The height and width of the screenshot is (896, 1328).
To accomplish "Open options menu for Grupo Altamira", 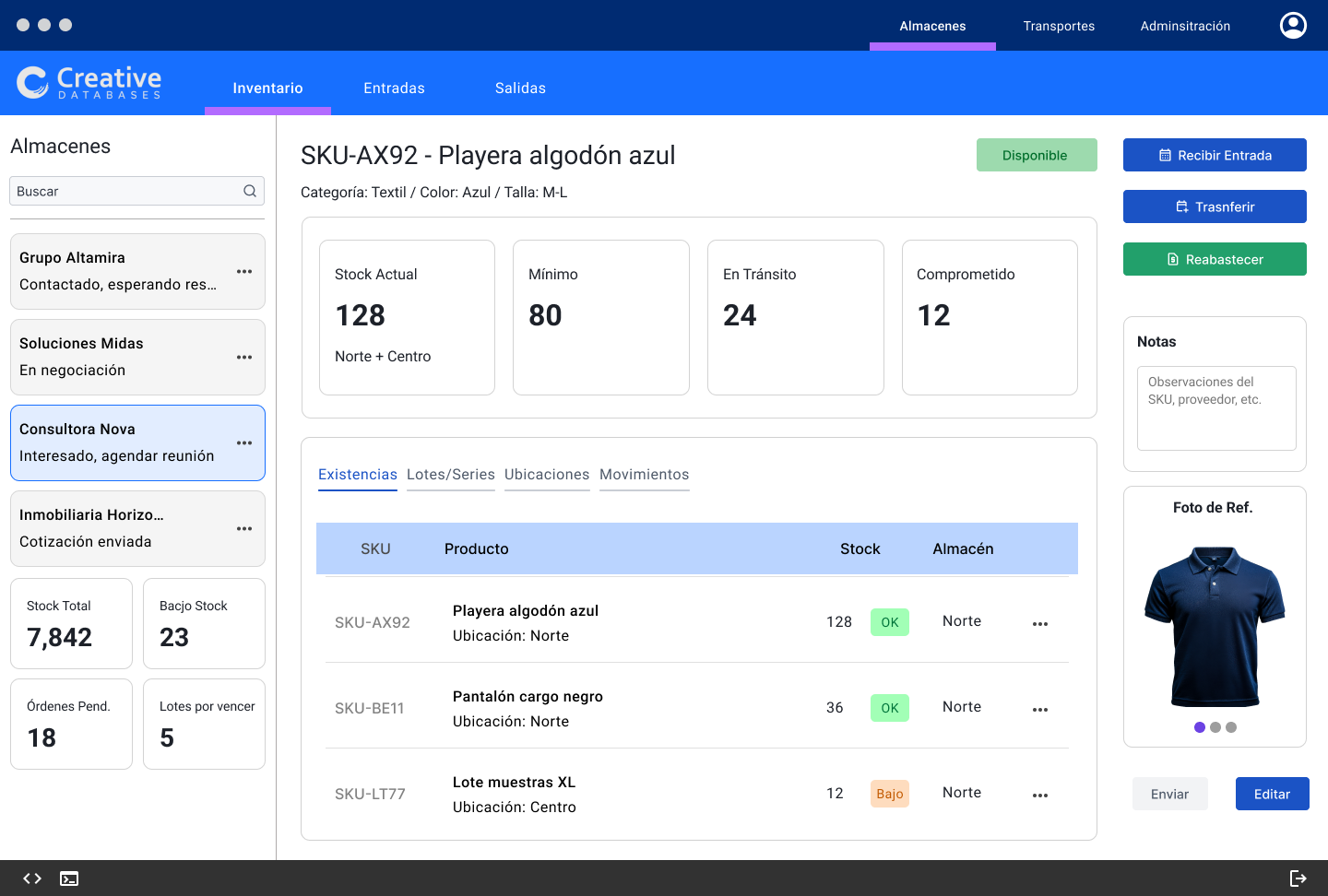I will 244,271.
